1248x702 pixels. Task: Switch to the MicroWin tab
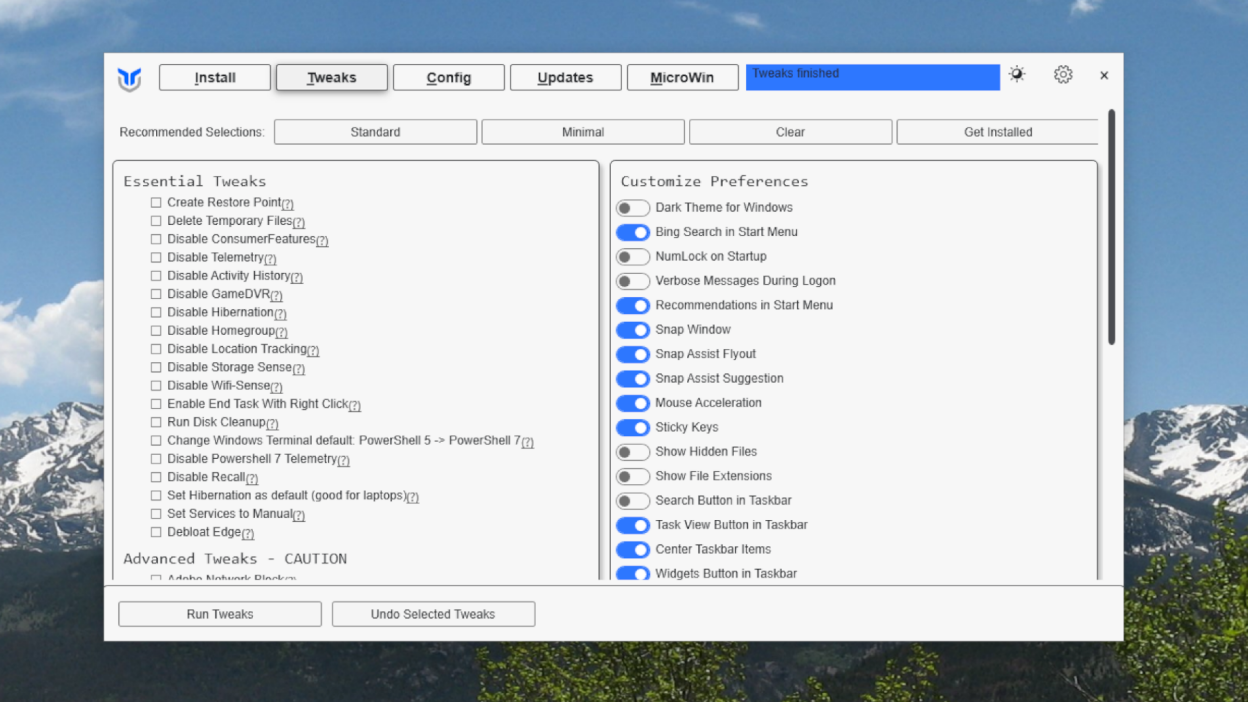[682, 77]
